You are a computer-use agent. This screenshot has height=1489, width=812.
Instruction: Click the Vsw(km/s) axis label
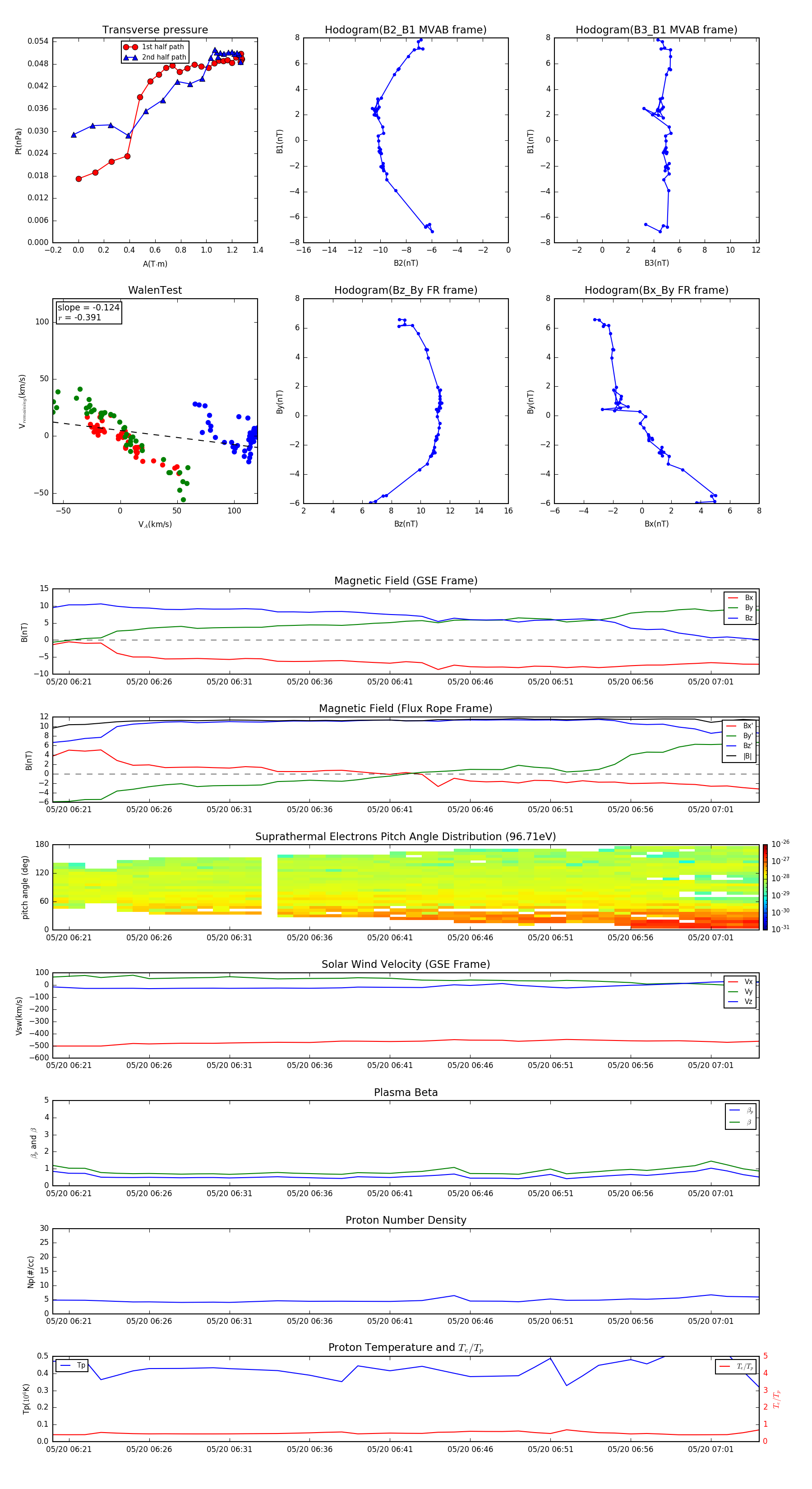click(19, 1016)
